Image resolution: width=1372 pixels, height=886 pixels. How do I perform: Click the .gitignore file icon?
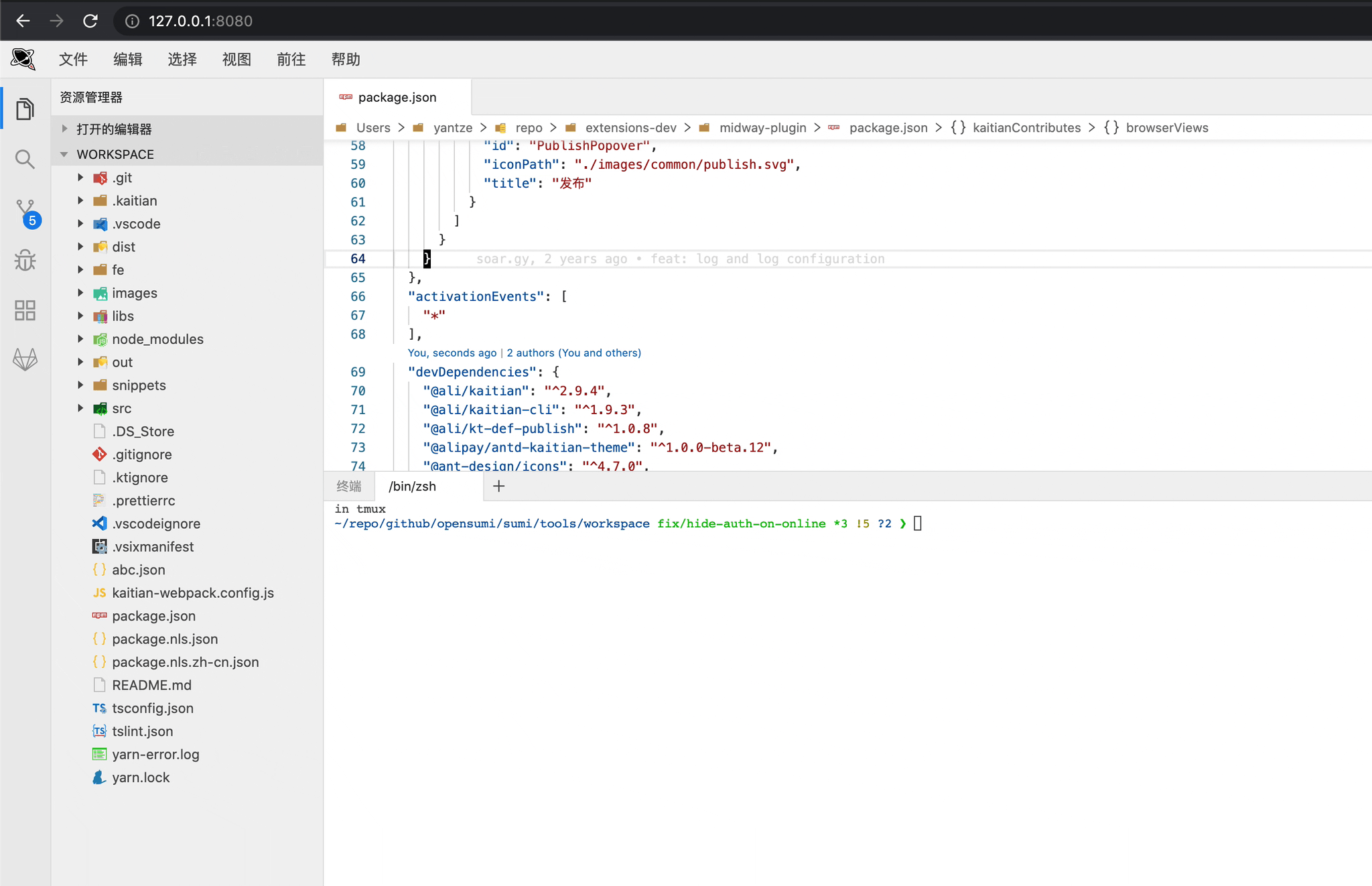(x=99, y=454)
